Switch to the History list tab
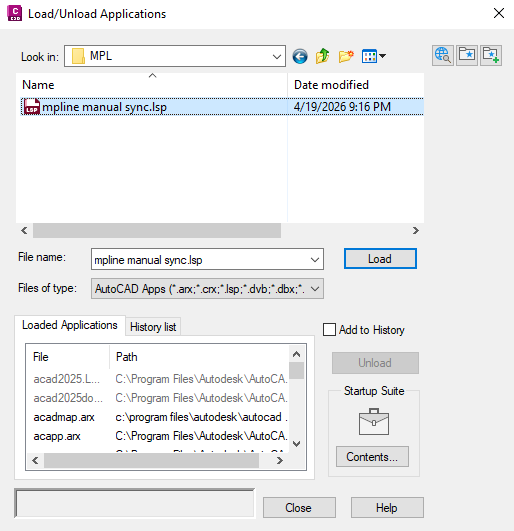Screen dimensions: 514x531 tap(153, 327)
